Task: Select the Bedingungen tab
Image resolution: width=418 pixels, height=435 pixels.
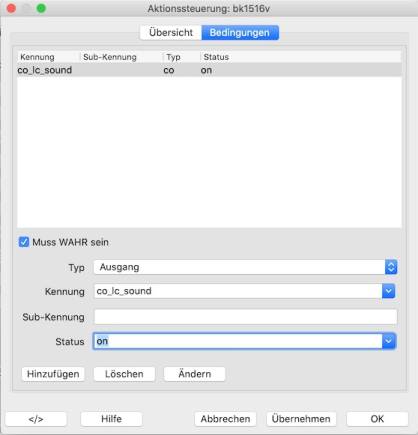Action: click(240, 33)
